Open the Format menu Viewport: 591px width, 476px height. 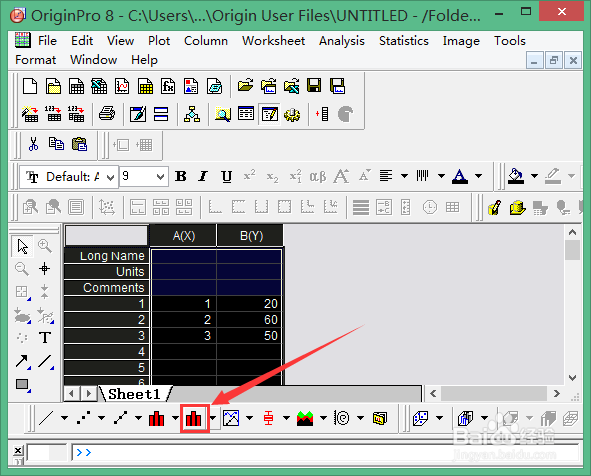click(x=35, y=60)
